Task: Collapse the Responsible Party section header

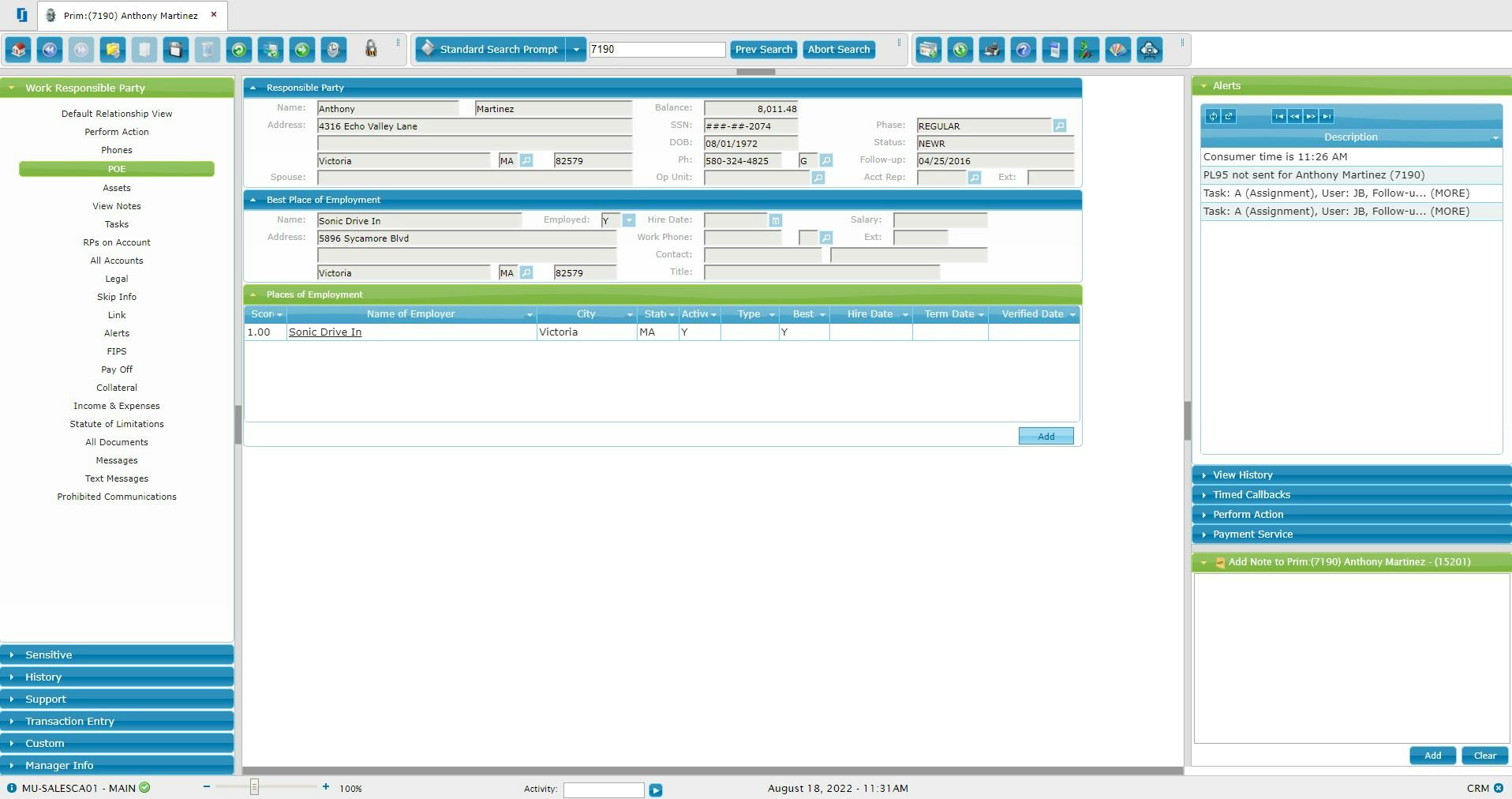Action: 253,88
